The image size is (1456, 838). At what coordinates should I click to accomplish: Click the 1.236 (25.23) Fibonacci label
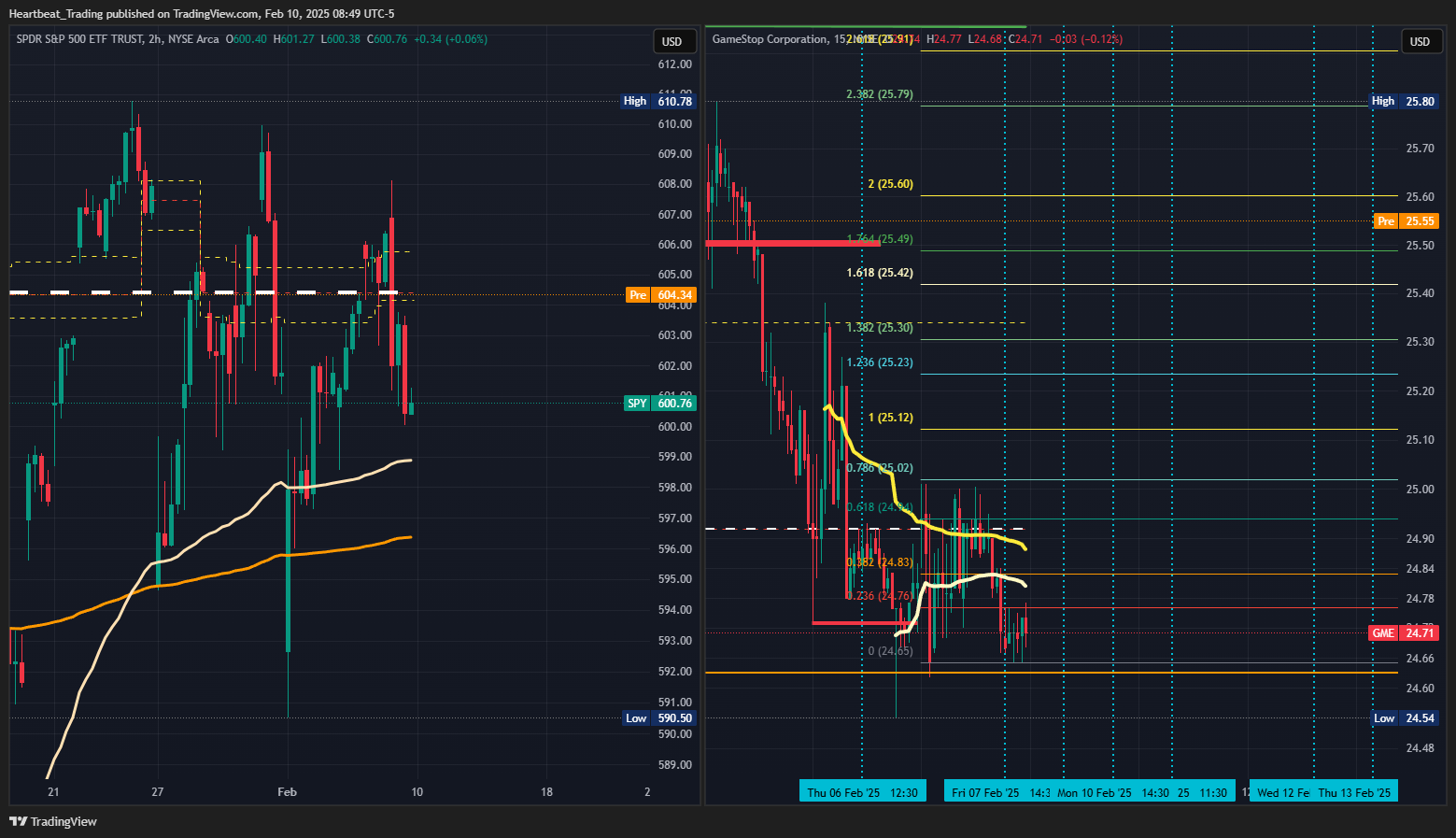(x=880, y=362)
